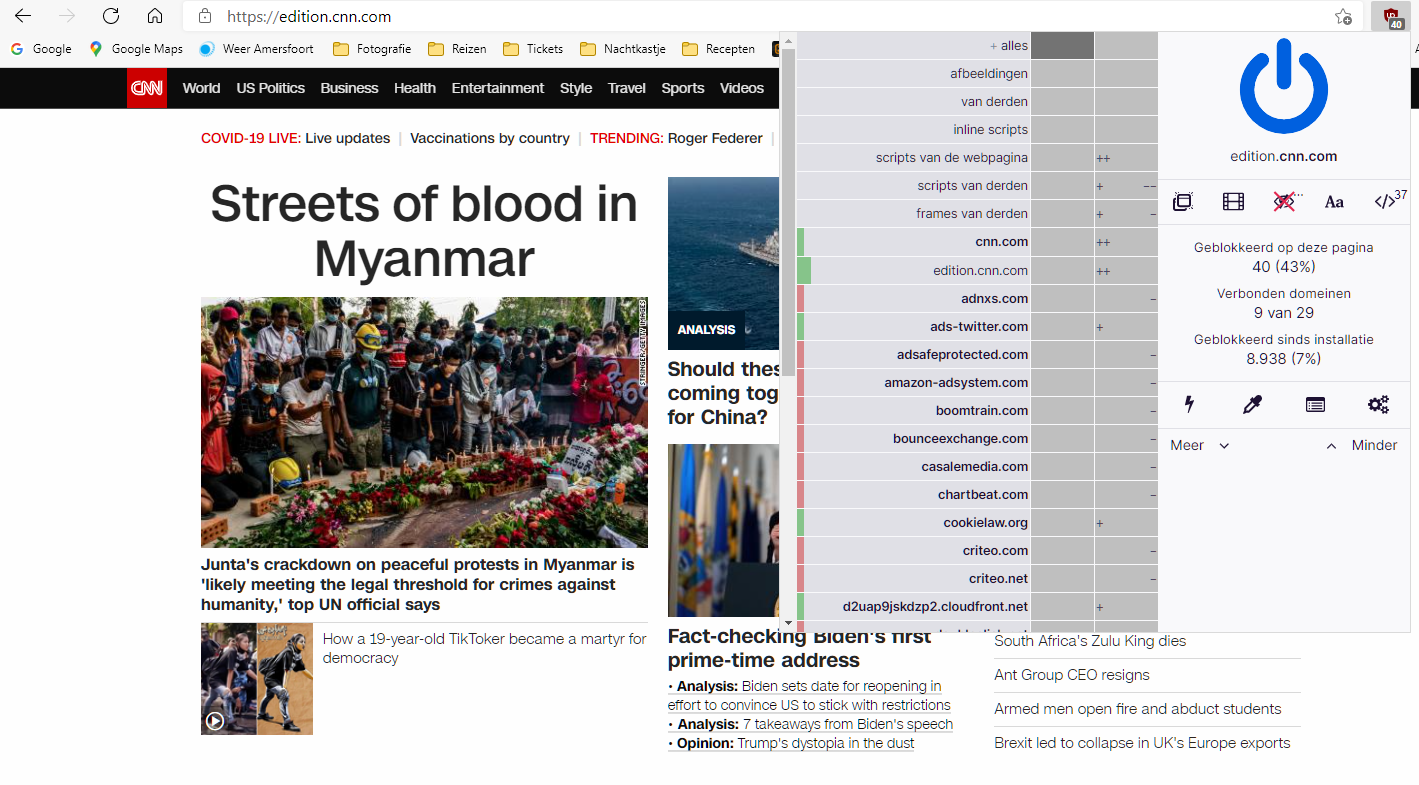Viewport: 1419px width, 785px height.
Task: Open '7 takeaways from Biden's speech' analysis
Action: (x=848, y=724)
